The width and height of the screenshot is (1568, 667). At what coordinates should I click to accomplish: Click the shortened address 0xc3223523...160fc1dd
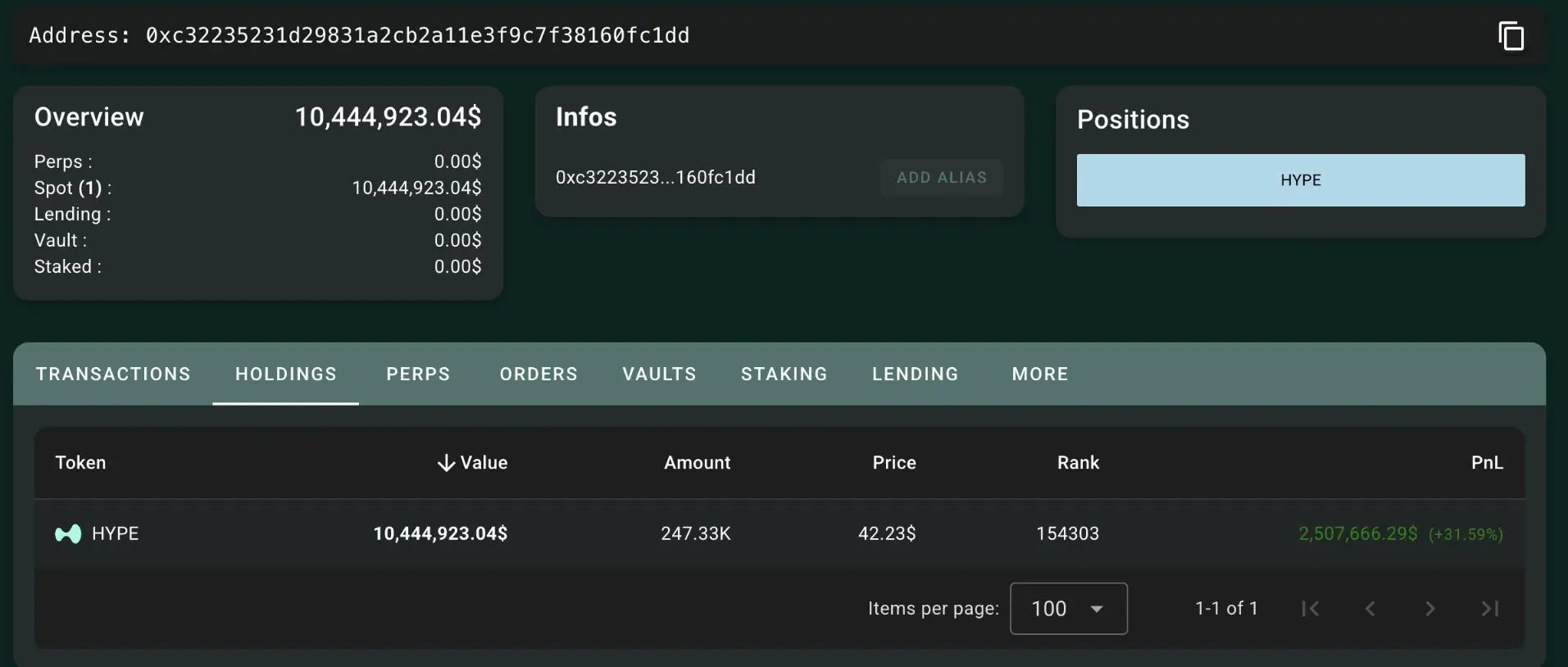(x=656, y=178)
